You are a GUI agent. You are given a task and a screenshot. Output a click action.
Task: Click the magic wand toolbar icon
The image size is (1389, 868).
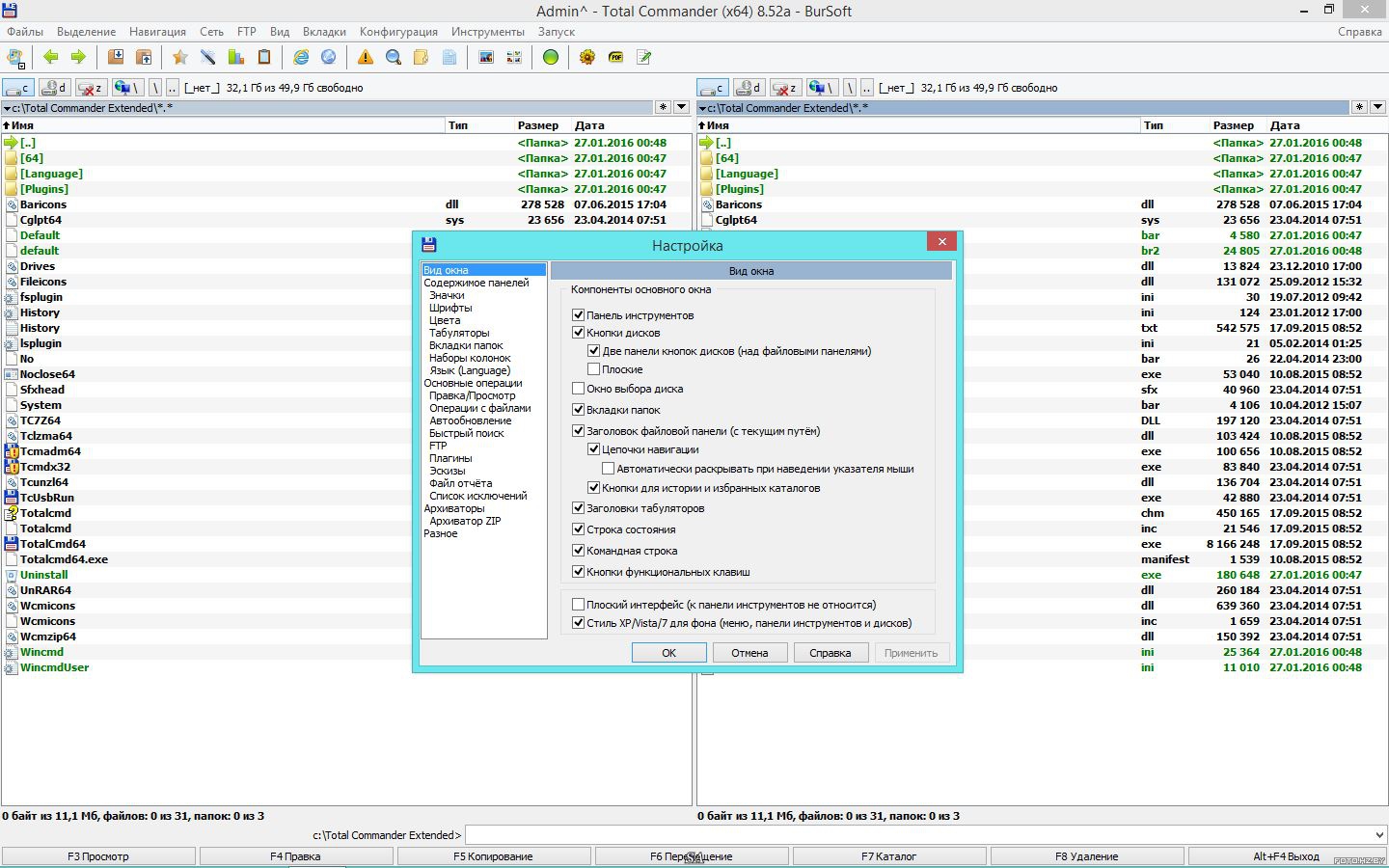207,57
